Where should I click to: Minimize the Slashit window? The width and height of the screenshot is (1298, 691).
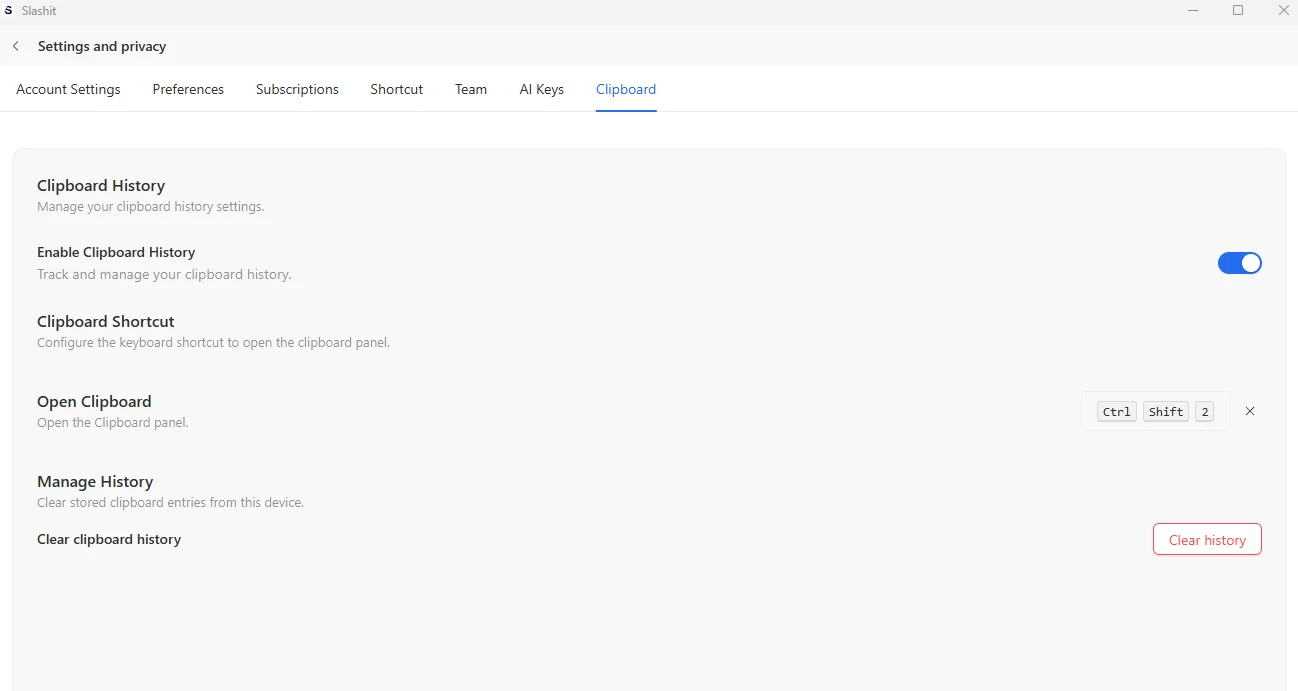click(1193, 10)
